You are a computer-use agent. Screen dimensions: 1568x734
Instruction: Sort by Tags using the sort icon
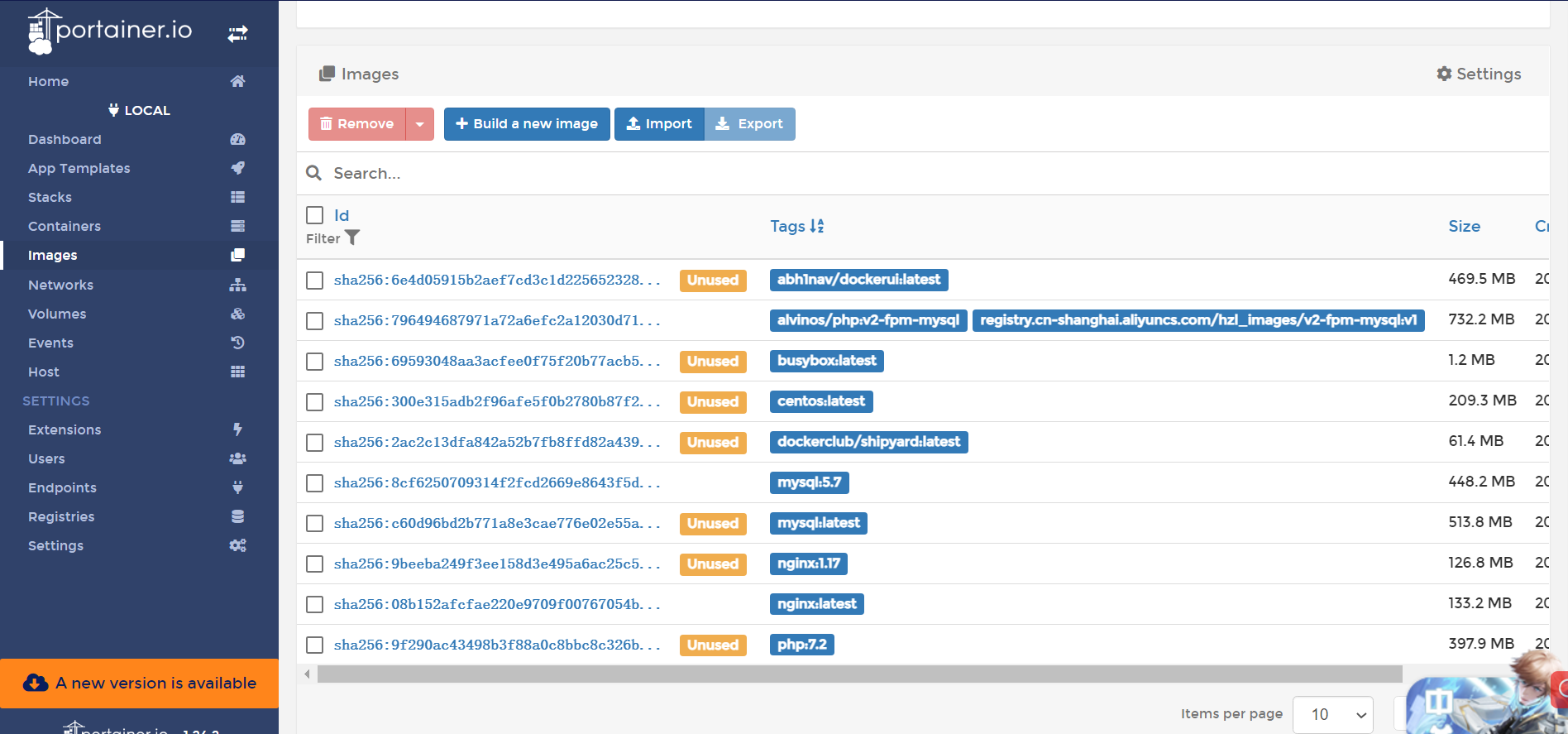[x=817, y=226]
